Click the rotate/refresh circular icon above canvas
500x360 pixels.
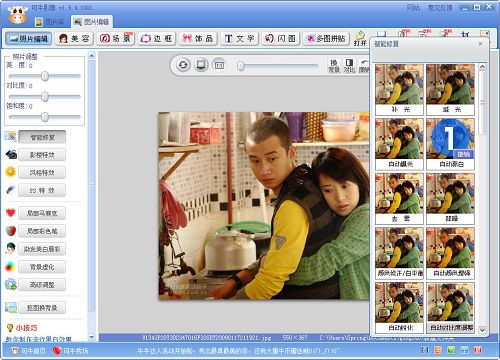click(x=183, y=65)
